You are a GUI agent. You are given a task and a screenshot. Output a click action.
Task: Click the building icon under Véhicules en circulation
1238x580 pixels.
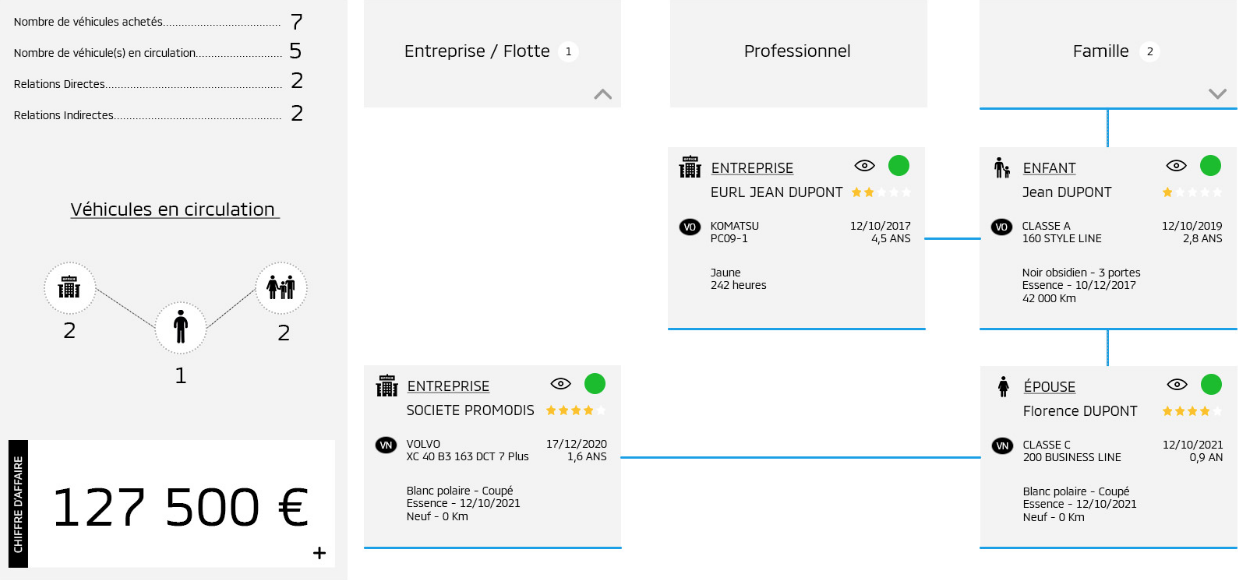[69, 289]
